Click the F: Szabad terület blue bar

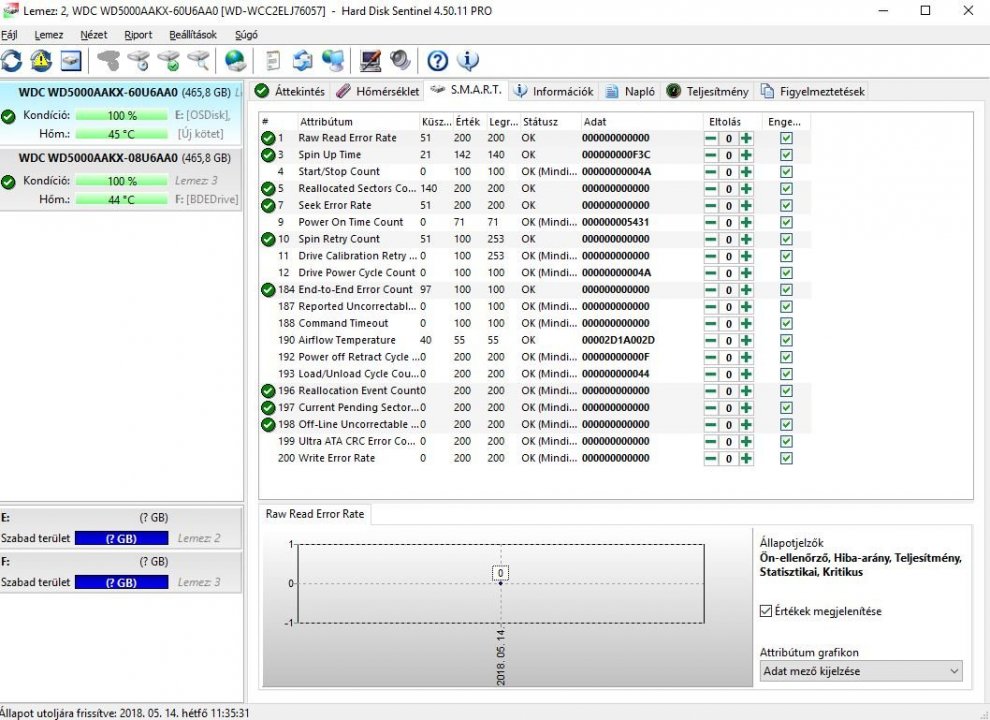tap(121, 582)
